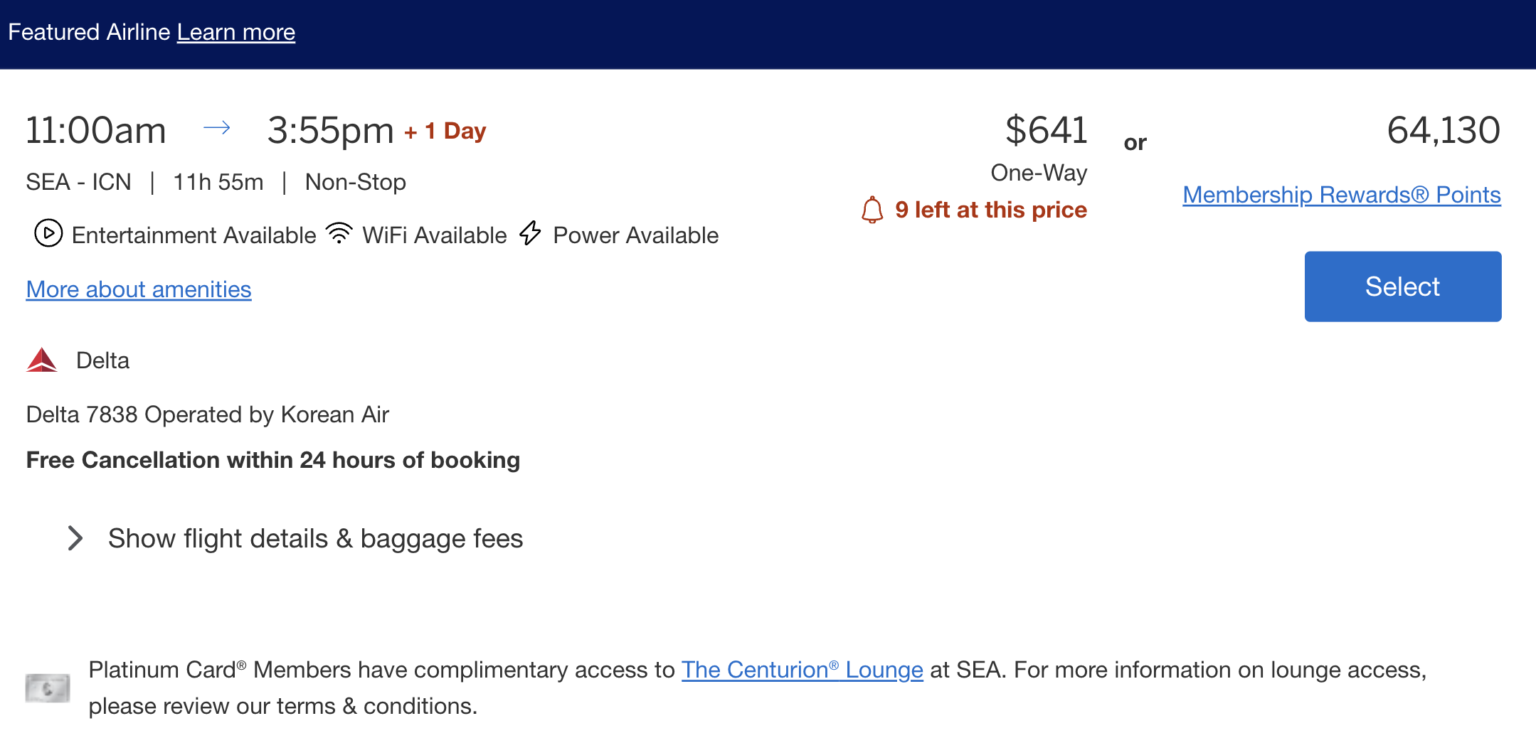
Task: Click the Power Available lightning icon
Action: (530, 233)
